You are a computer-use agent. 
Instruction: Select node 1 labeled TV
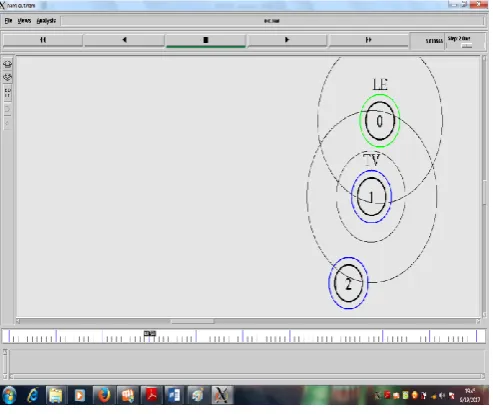[x=371, y=197]
